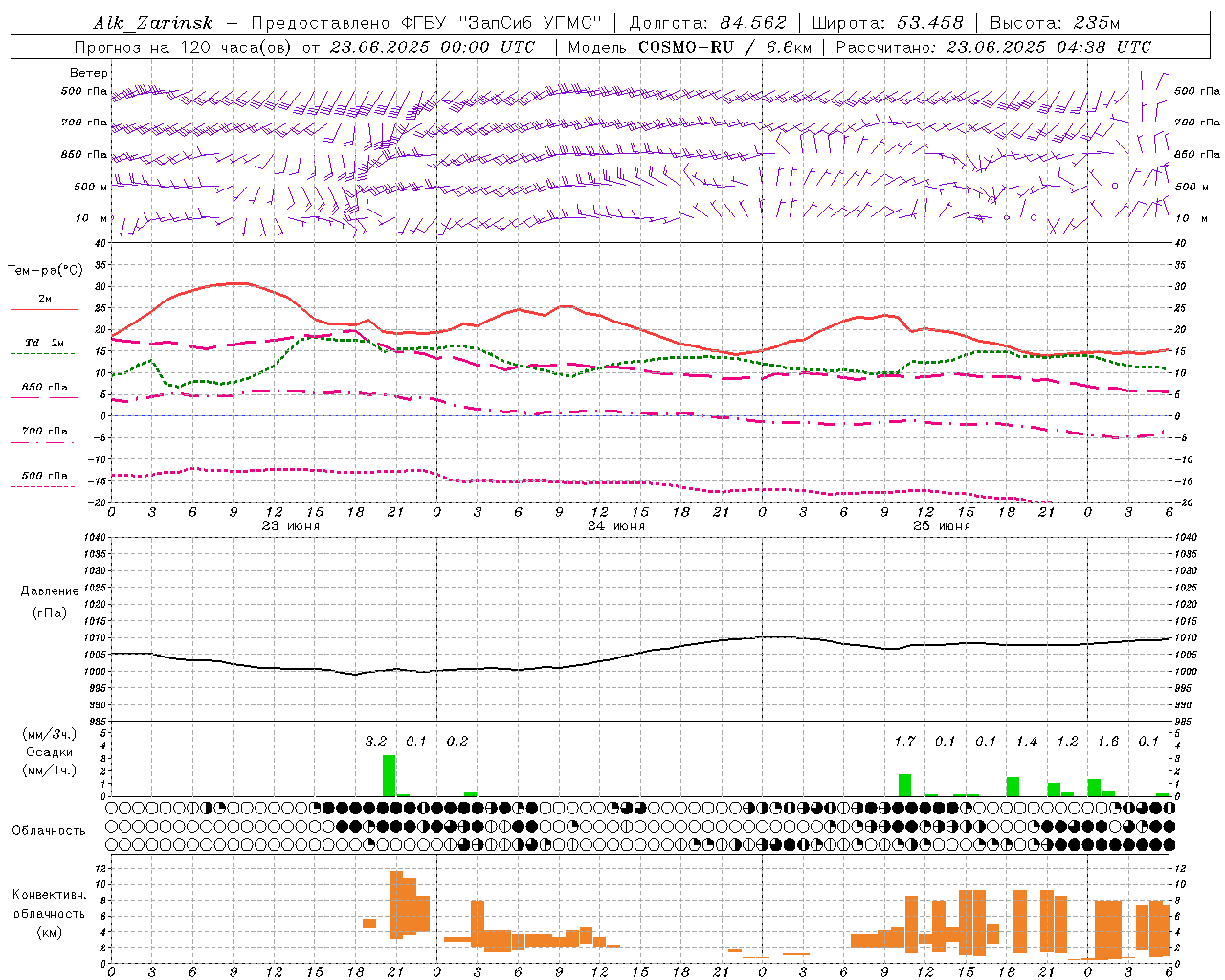Click the Конвективн. convective cloud label
Screen dimensions: 1225x980
click(x=49, y=895)
